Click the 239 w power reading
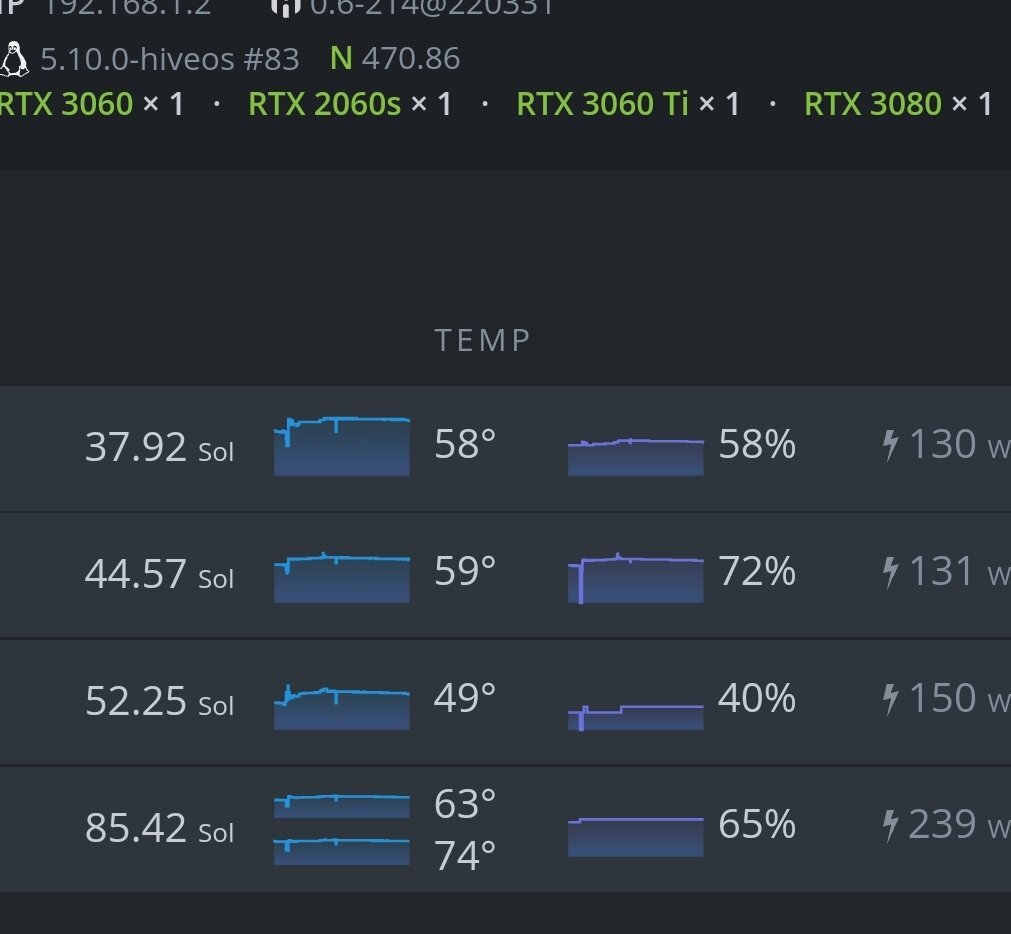This screenshot has width=1011, height=934. coord(960,824)
